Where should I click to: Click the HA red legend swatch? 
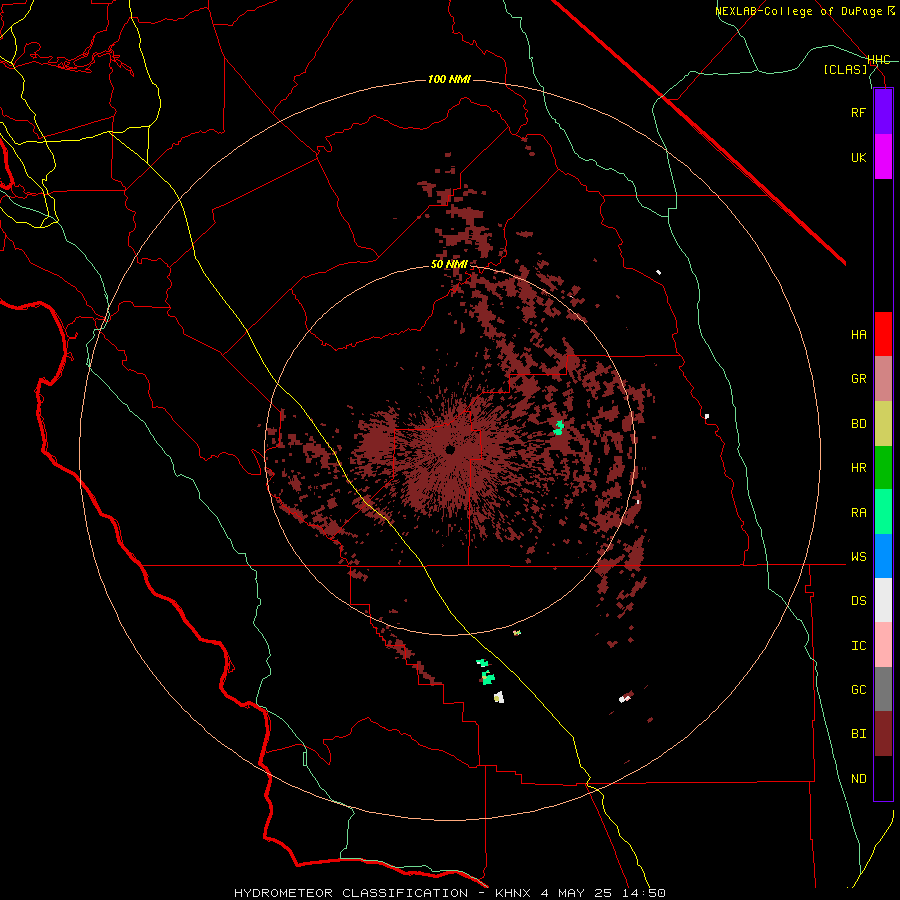(x=883, y=334)
